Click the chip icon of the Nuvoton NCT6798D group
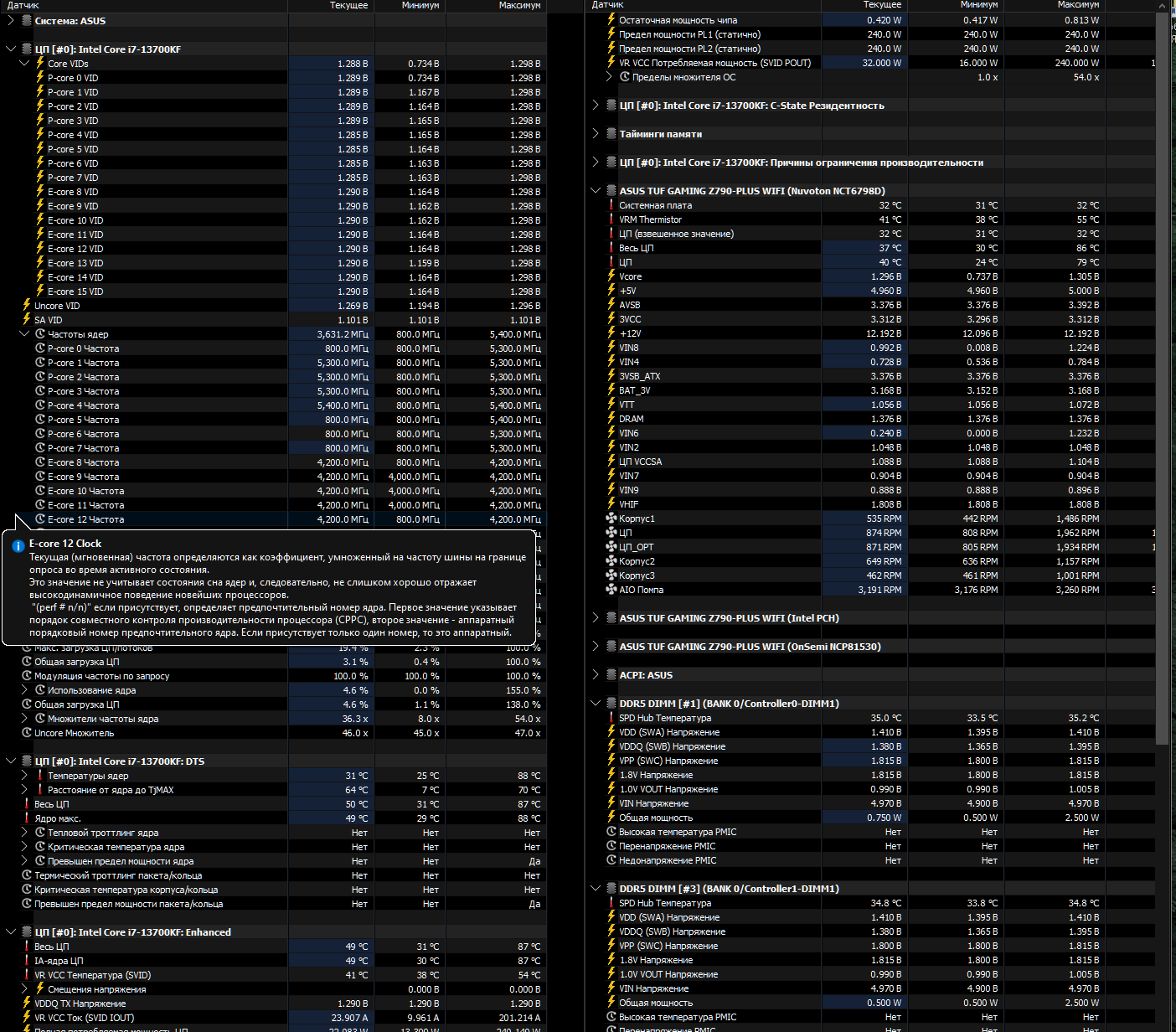This screenshot has height=1032, width=1176. coord(611,191)
